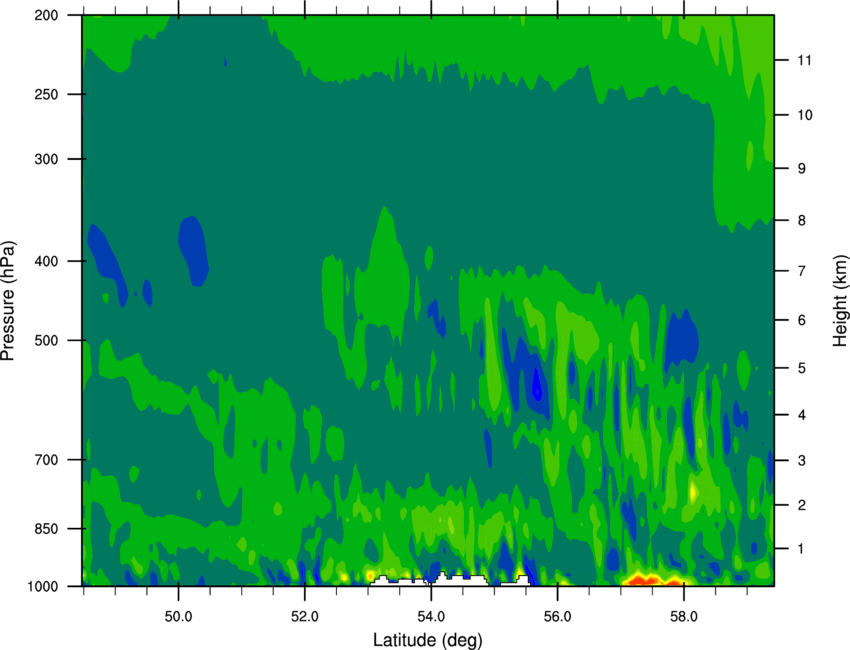
Task: Select the 300 pressure tick label
Action: [46, 159]
